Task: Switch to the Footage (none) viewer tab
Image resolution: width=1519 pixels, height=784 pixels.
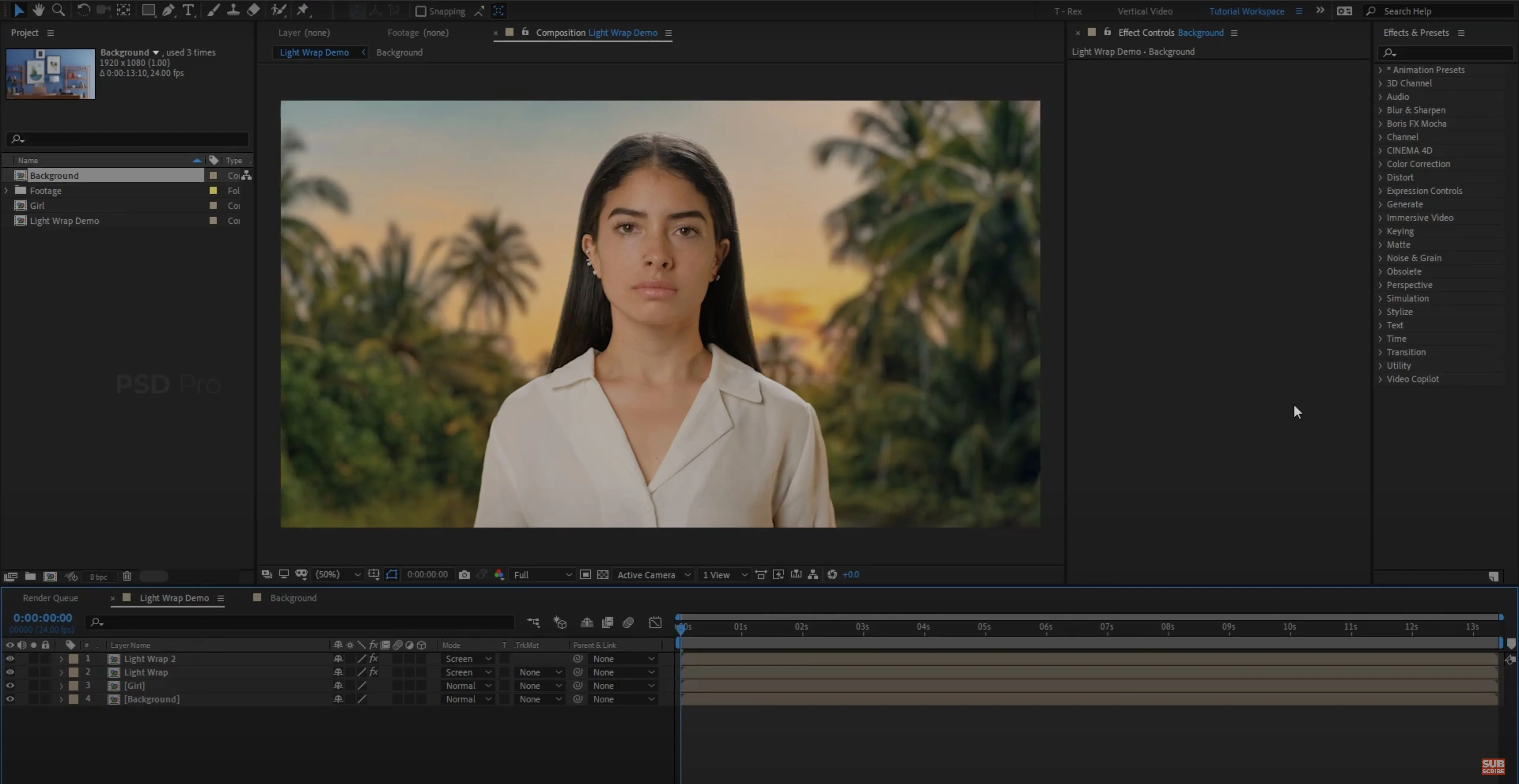Action: (x=418, y=32)
